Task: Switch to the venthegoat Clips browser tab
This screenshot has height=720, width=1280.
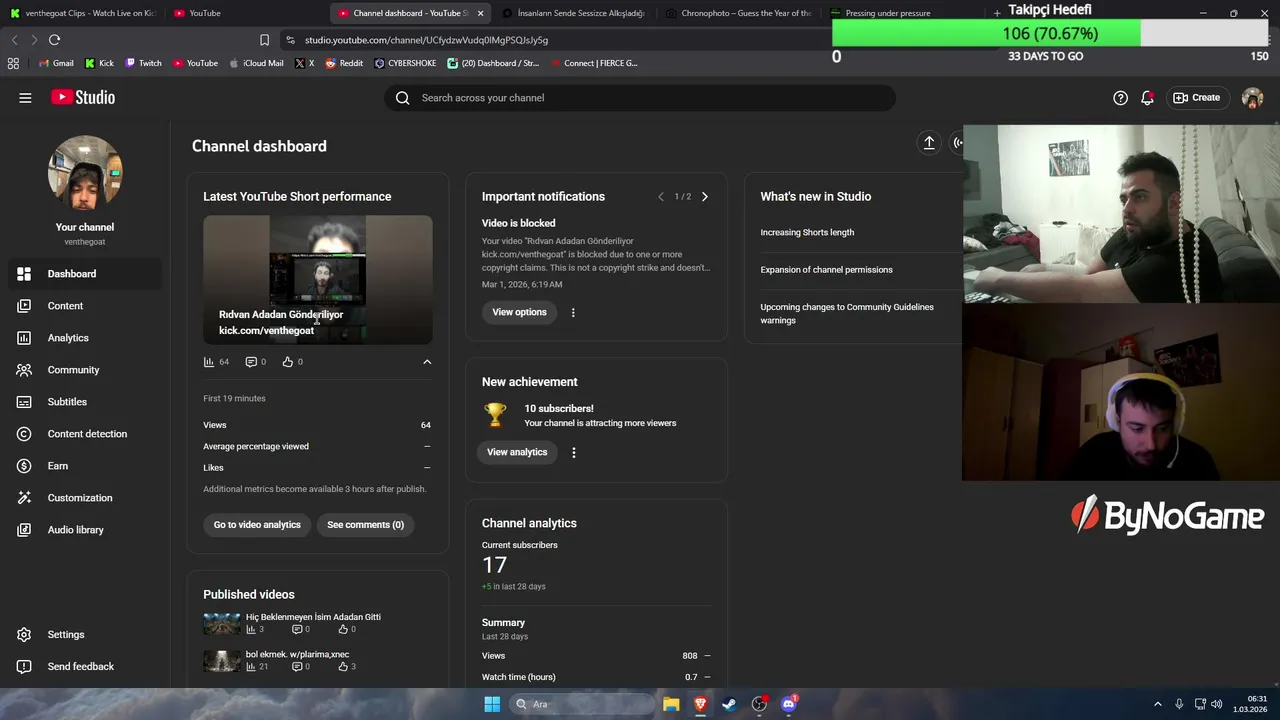Action: (83, 13)
